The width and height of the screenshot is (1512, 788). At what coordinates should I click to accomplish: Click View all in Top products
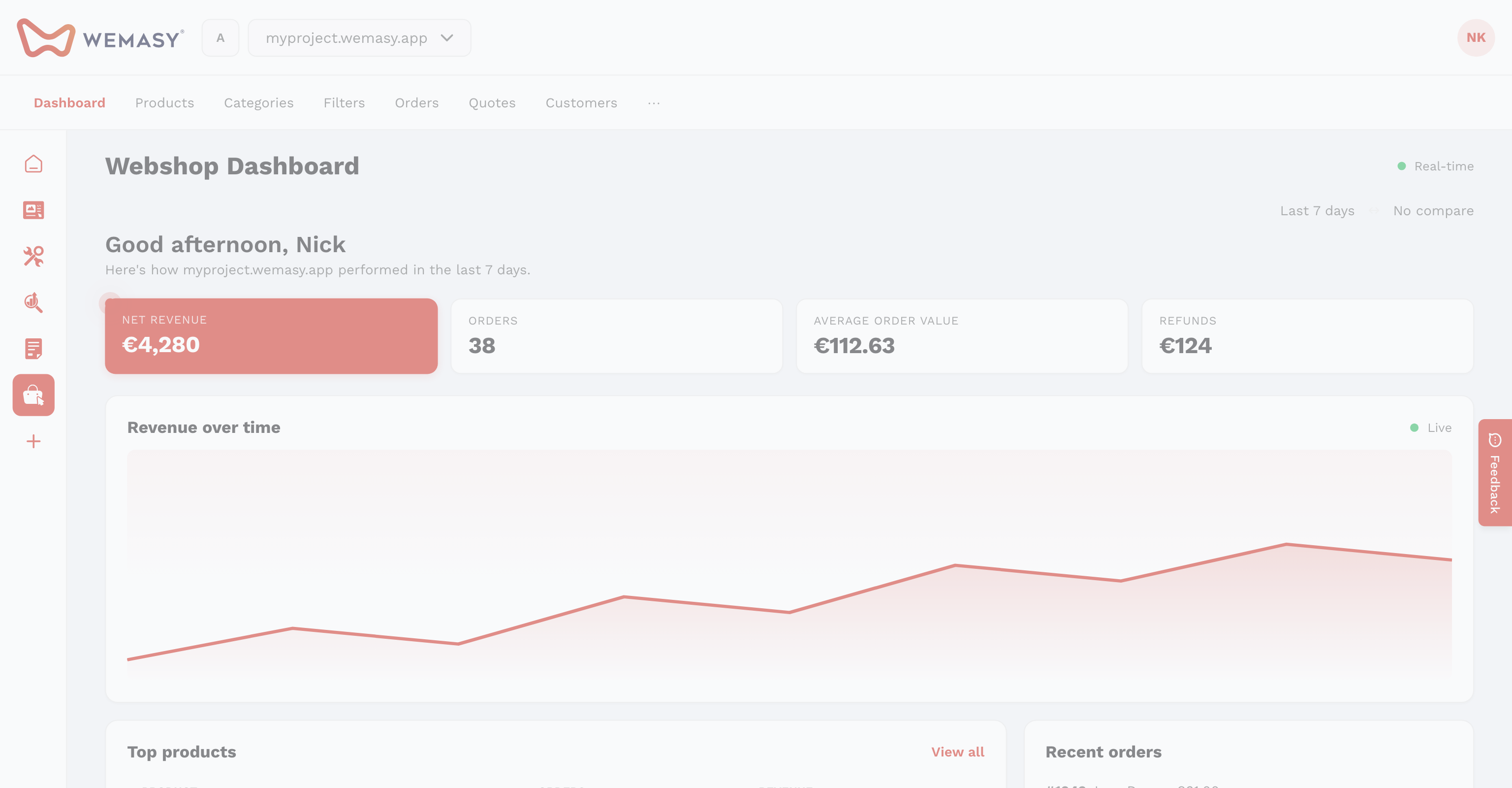point(957,752)
